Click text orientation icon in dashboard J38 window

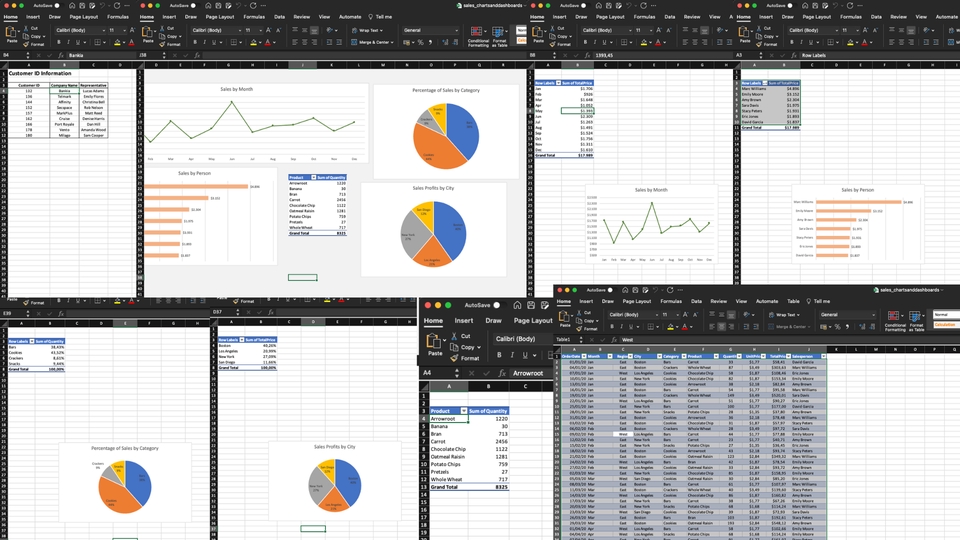click(330, 30)
